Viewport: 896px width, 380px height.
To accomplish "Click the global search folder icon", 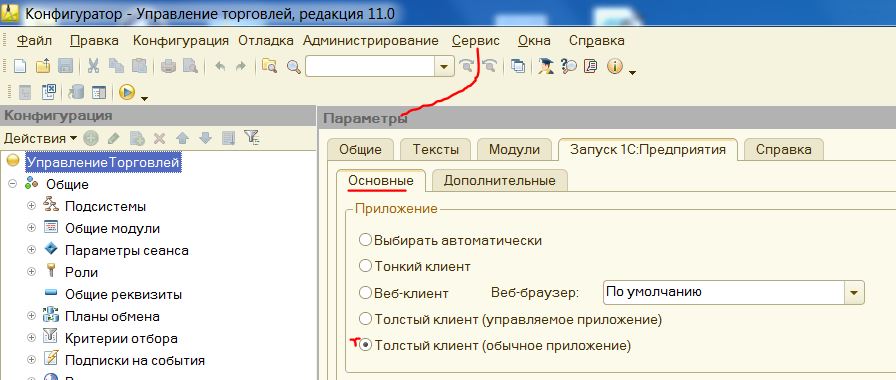I will click(269, 66).
